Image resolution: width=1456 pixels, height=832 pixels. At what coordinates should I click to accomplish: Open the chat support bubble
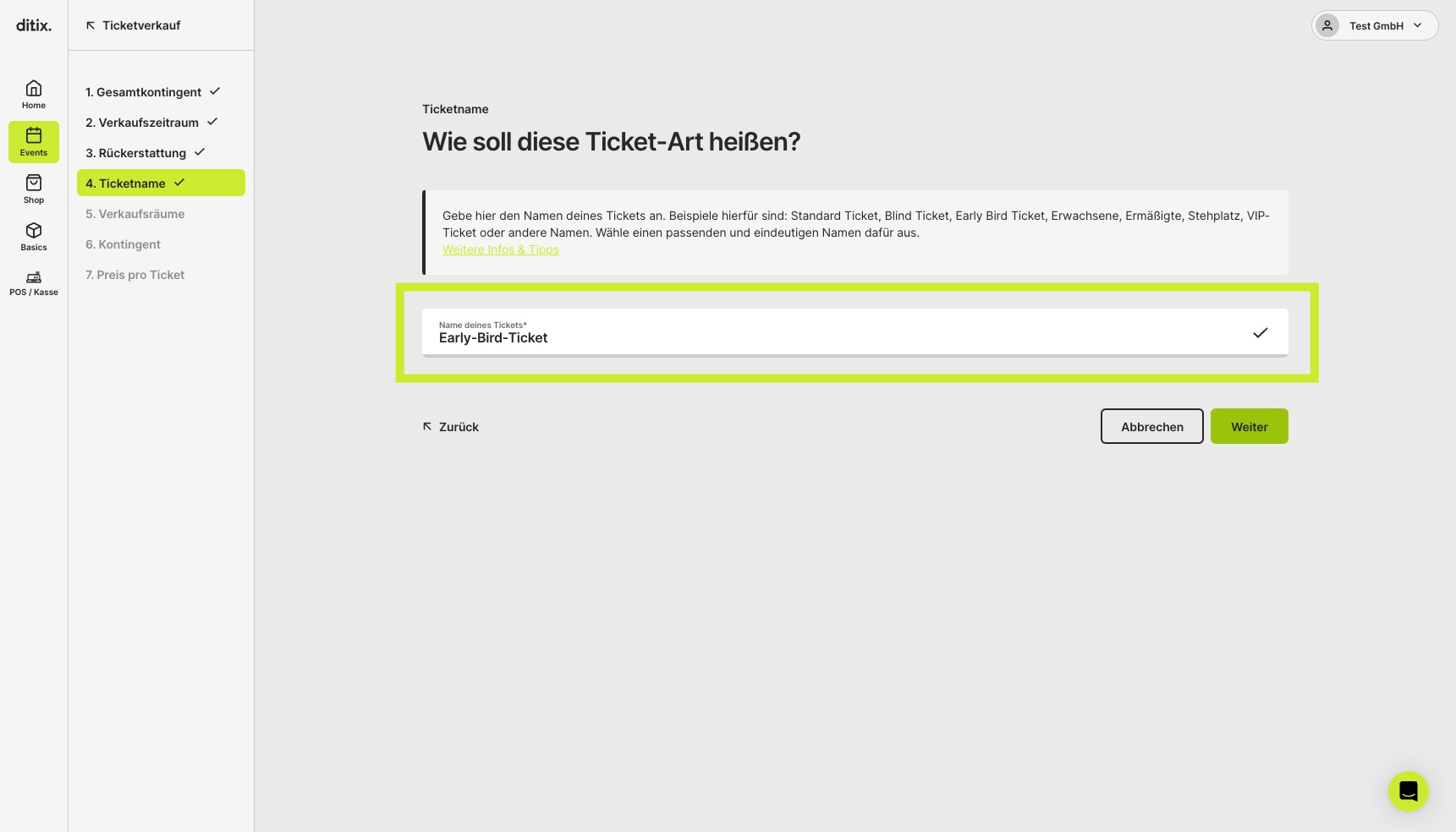[x=1409, y=791]
